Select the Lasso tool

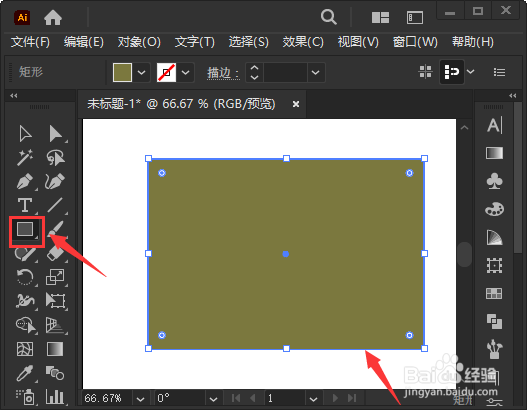[55, 157]
